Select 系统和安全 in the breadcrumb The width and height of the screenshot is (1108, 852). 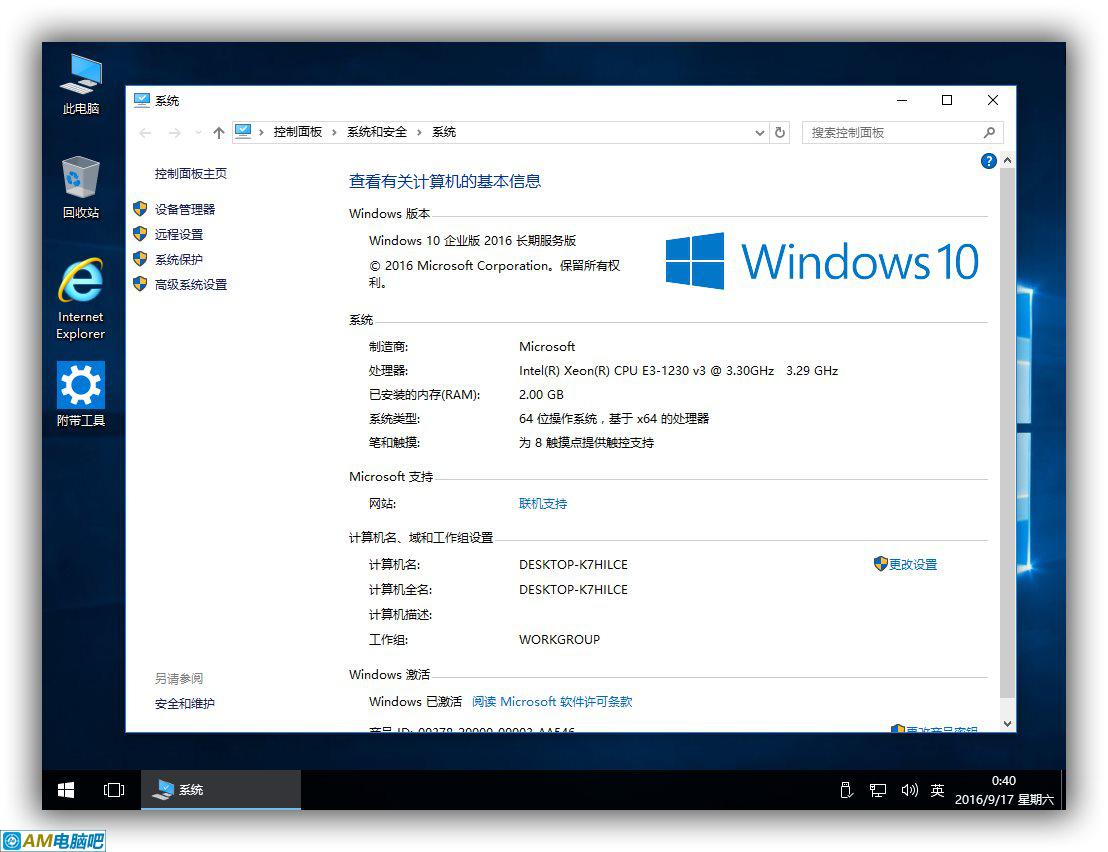pos(377,132)
